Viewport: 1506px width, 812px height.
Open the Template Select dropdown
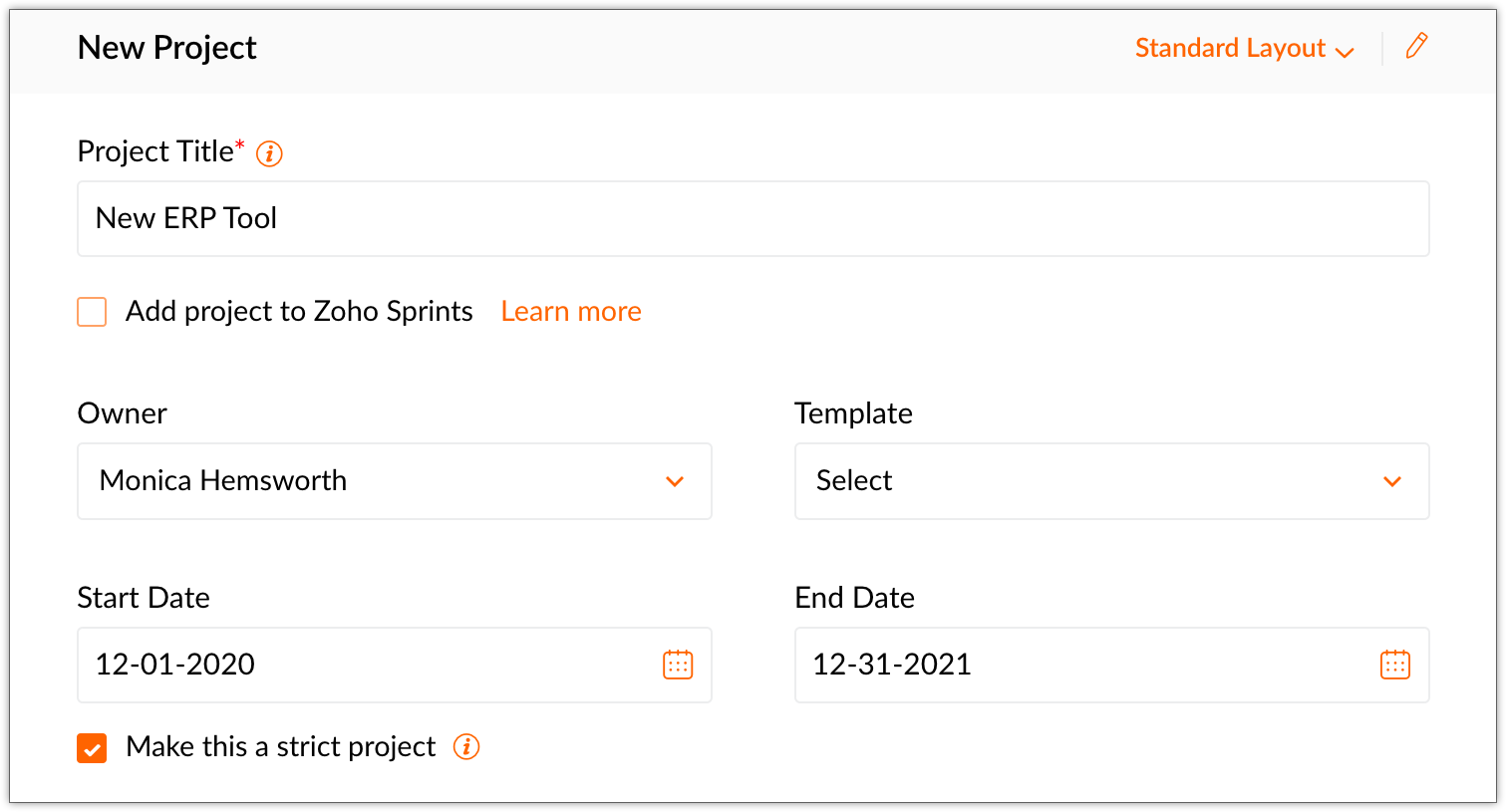tap(1112, 481)
